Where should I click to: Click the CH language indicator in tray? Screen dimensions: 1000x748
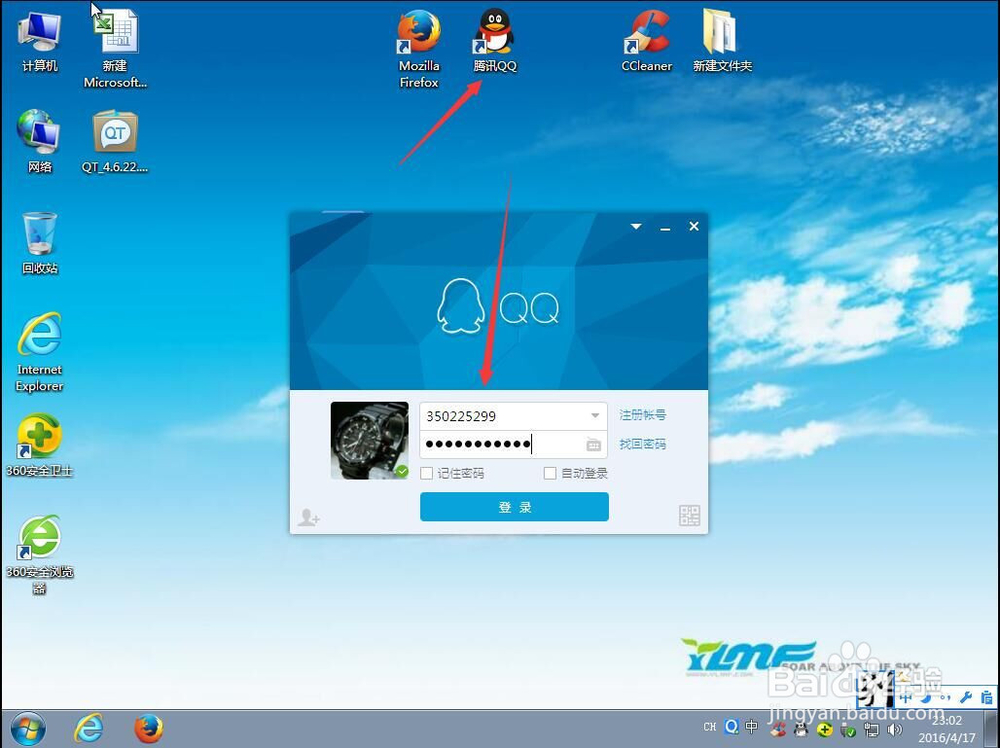tap(709, 727)
